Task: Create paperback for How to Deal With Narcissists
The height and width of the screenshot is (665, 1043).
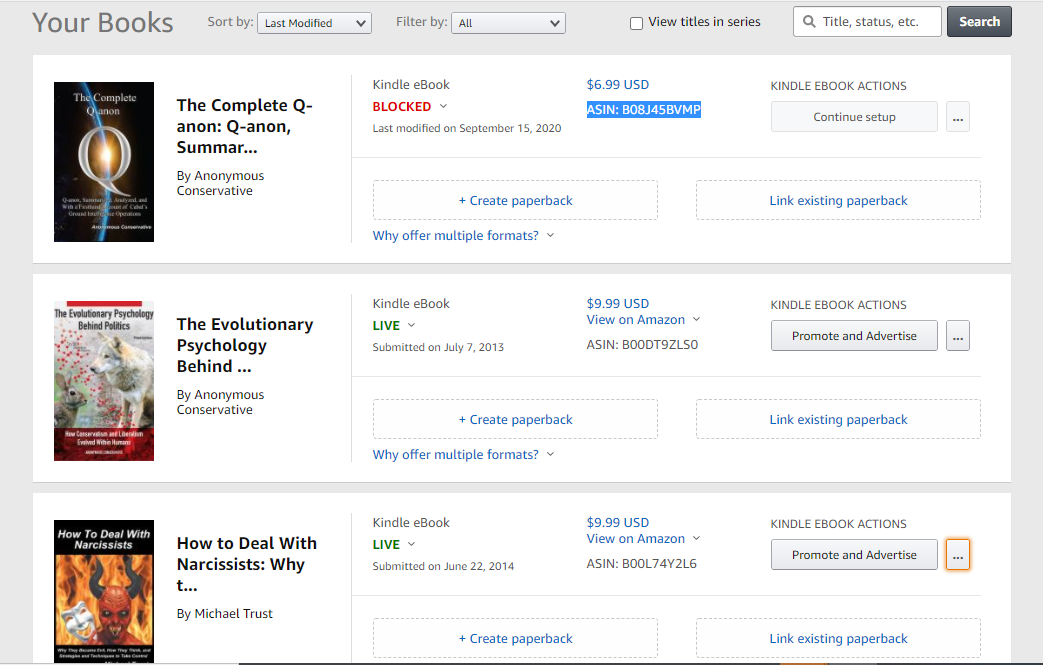Action: (x=516, y=638)
